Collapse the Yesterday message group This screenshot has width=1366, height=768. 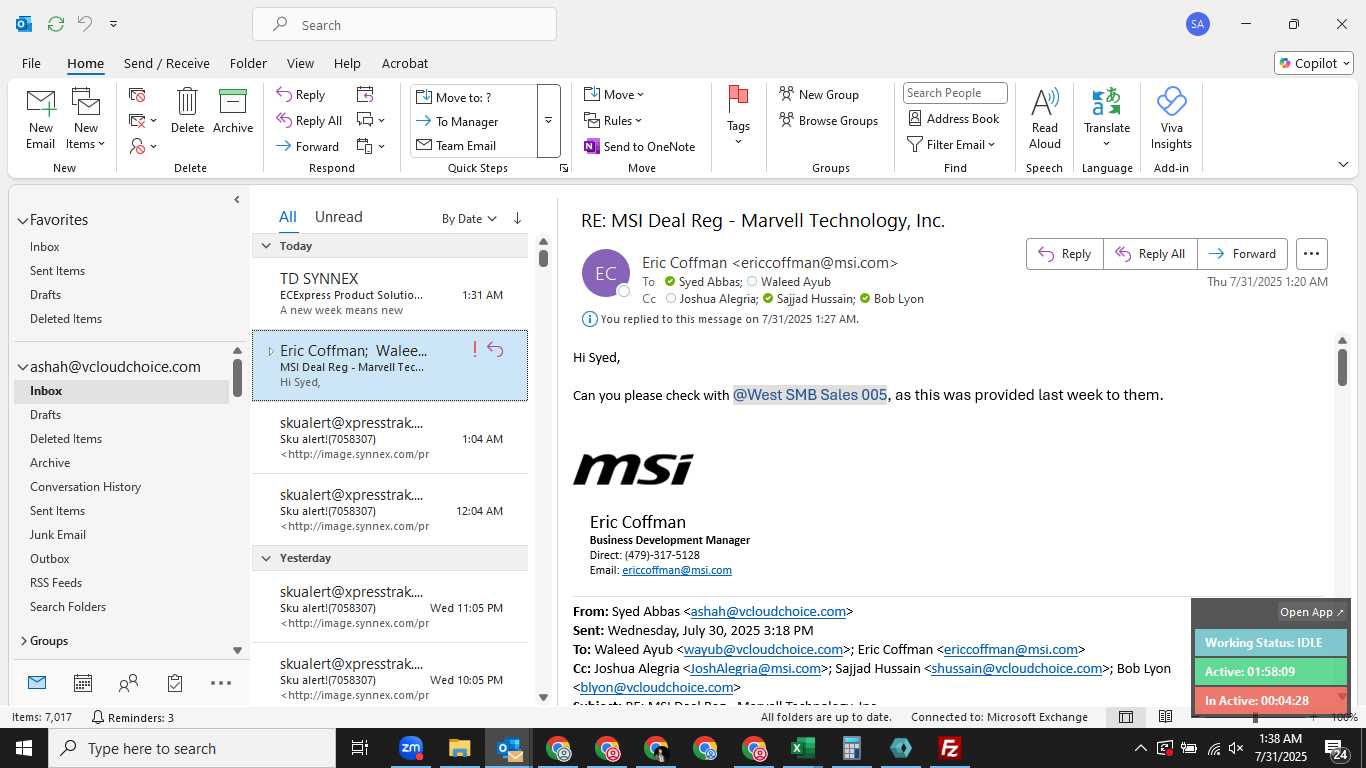pos(266,558)
